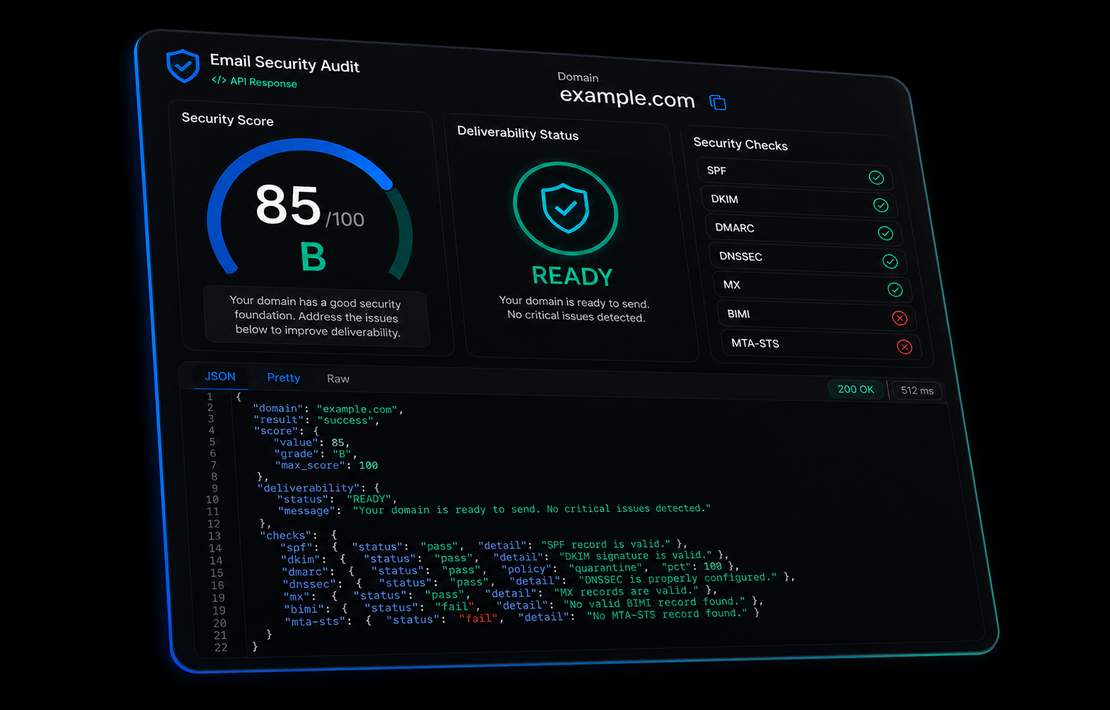This screenshot has width=1110, height=710.
Task: Click the Email Security Audit title
Action: 285,64
